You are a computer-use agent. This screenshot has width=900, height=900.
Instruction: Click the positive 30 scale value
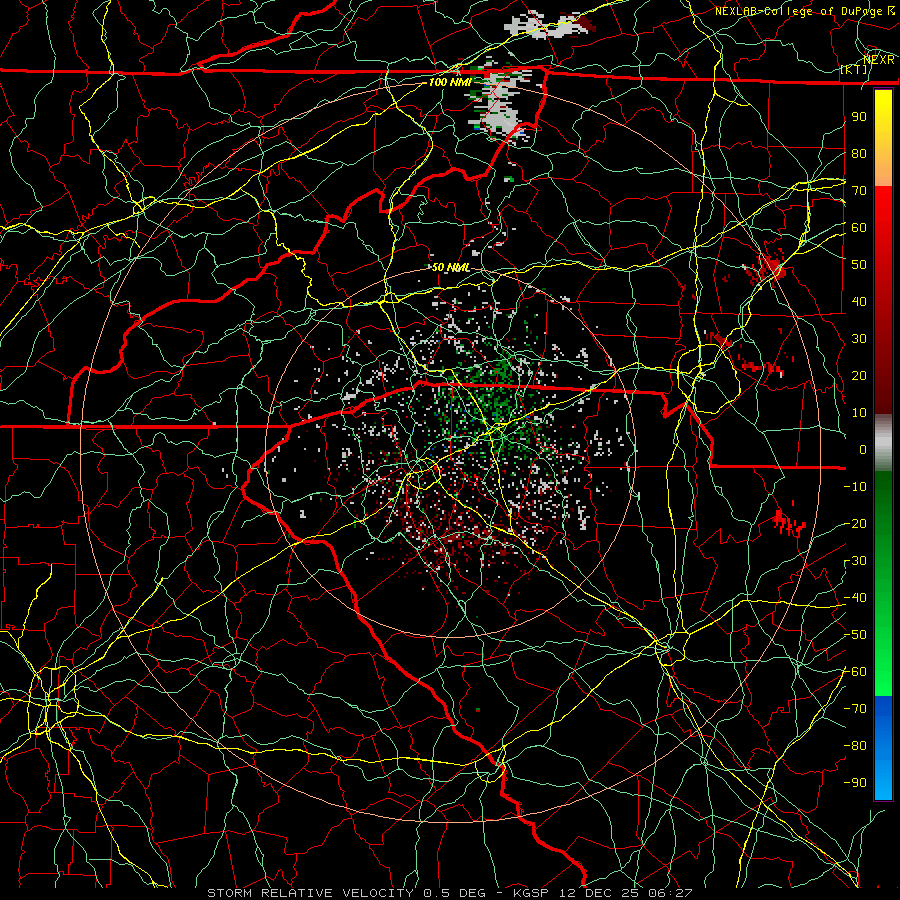(859, 339)
